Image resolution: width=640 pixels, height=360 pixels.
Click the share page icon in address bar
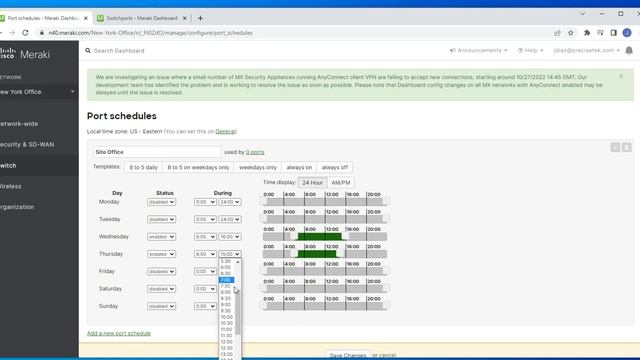(557, 33)
